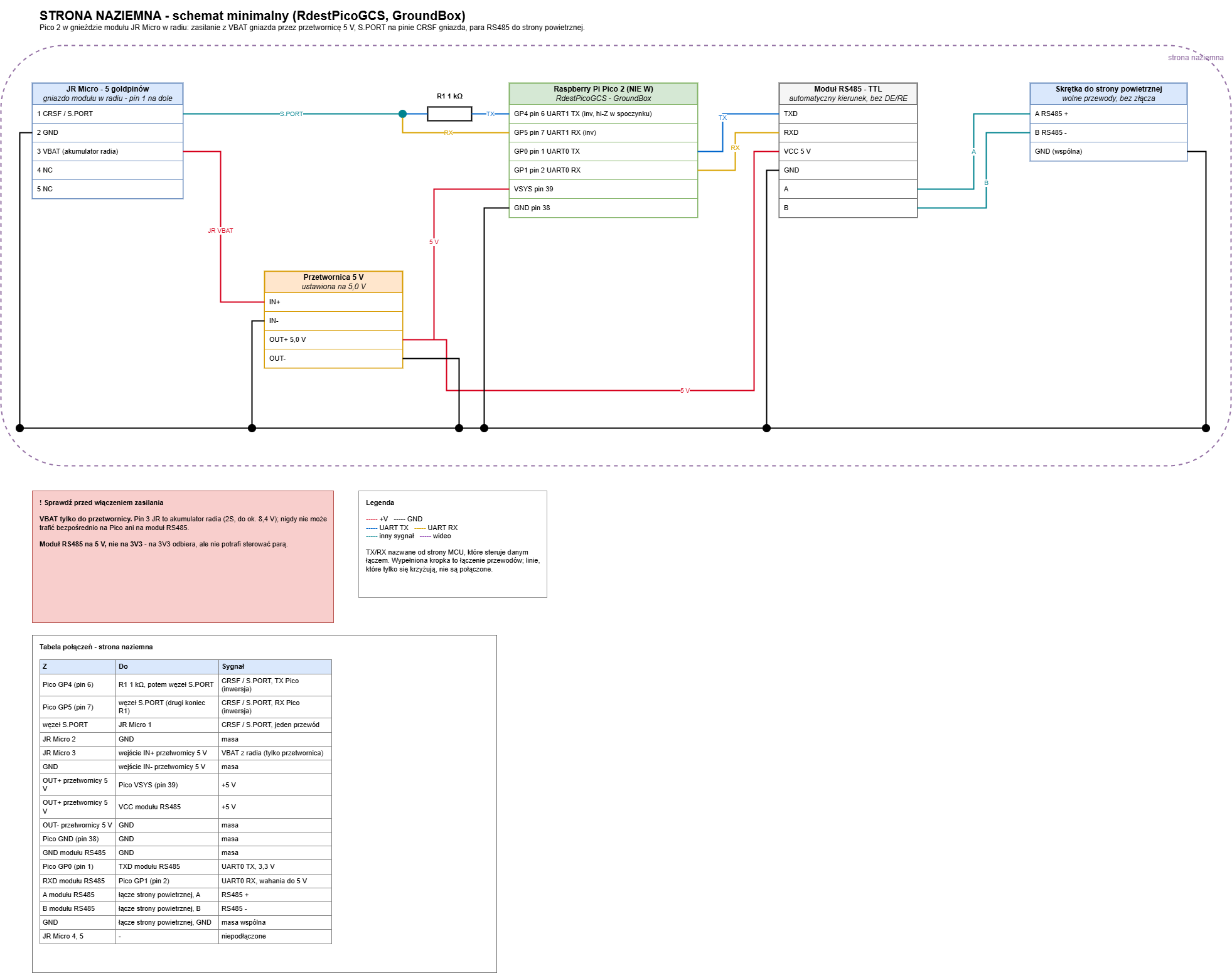
Task: Click the S.PORT junction dot before R1
Action: (x=402, y=114)
